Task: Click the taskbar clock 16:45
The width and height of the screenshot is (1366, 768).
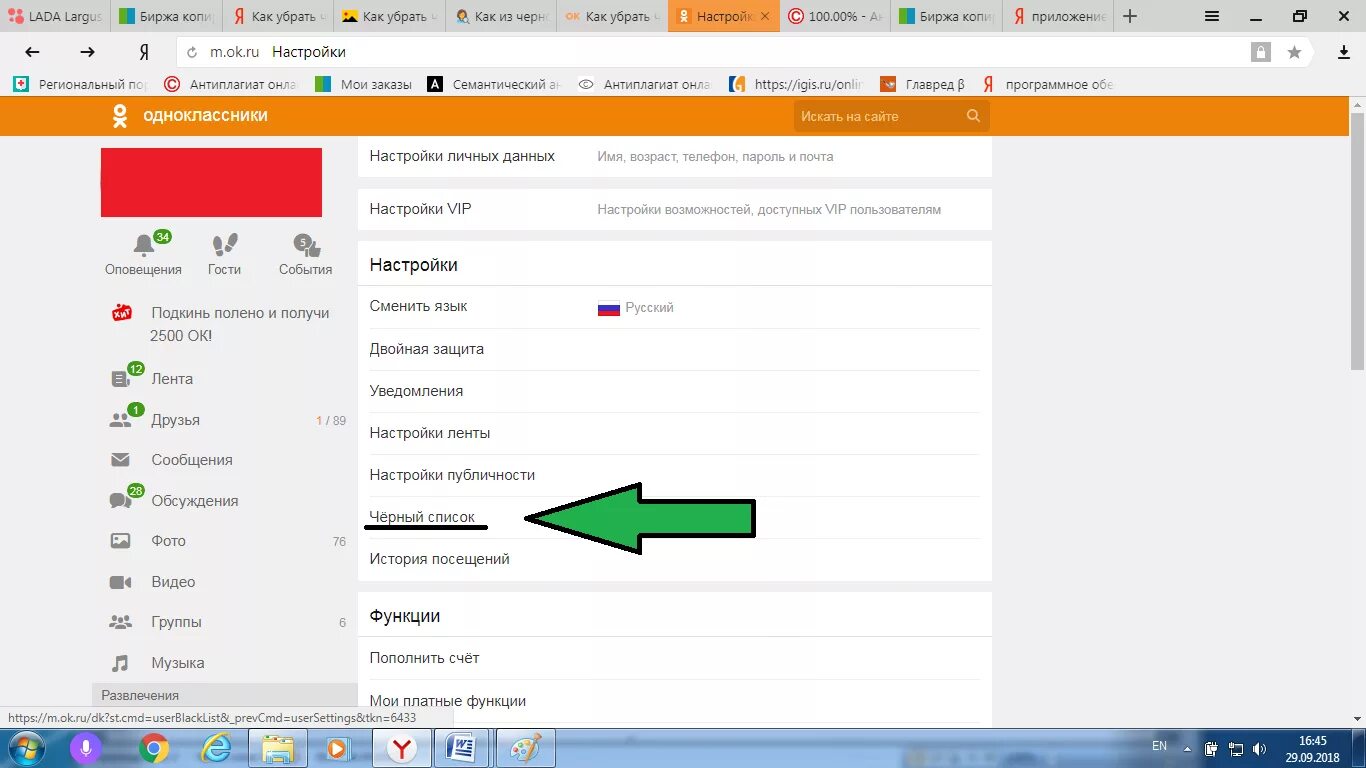Action: tap(1313, 748)
